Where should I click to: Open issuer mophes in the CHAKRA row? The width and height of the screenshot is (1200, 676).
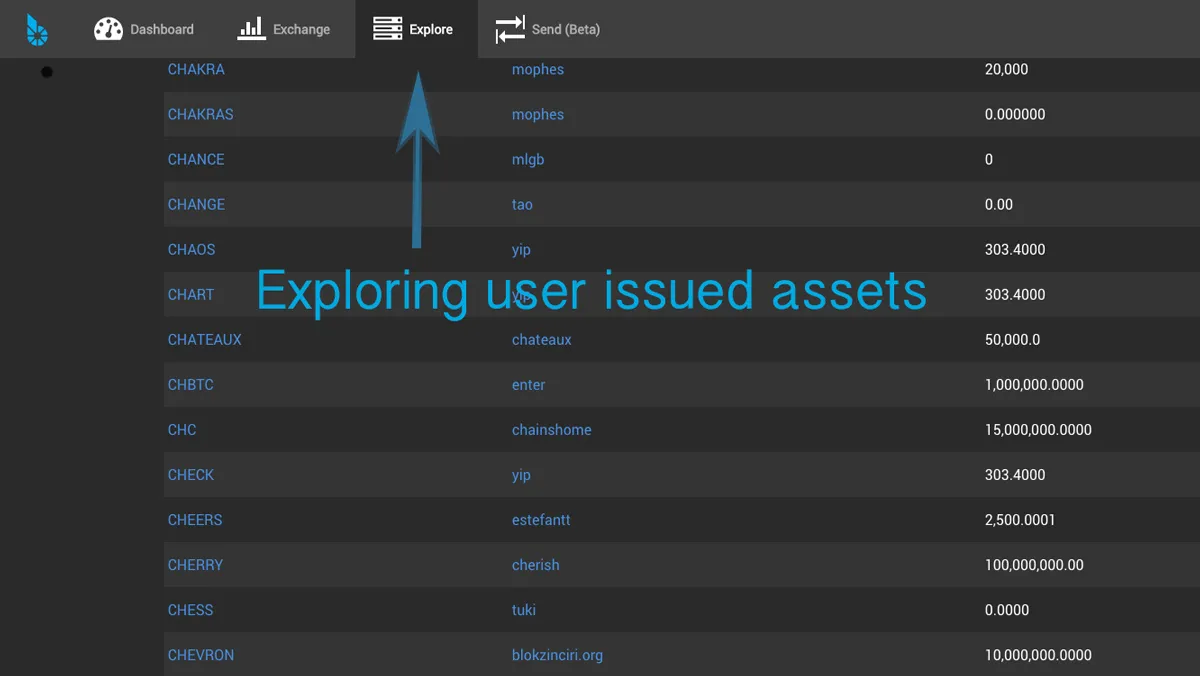pos(538,69)
